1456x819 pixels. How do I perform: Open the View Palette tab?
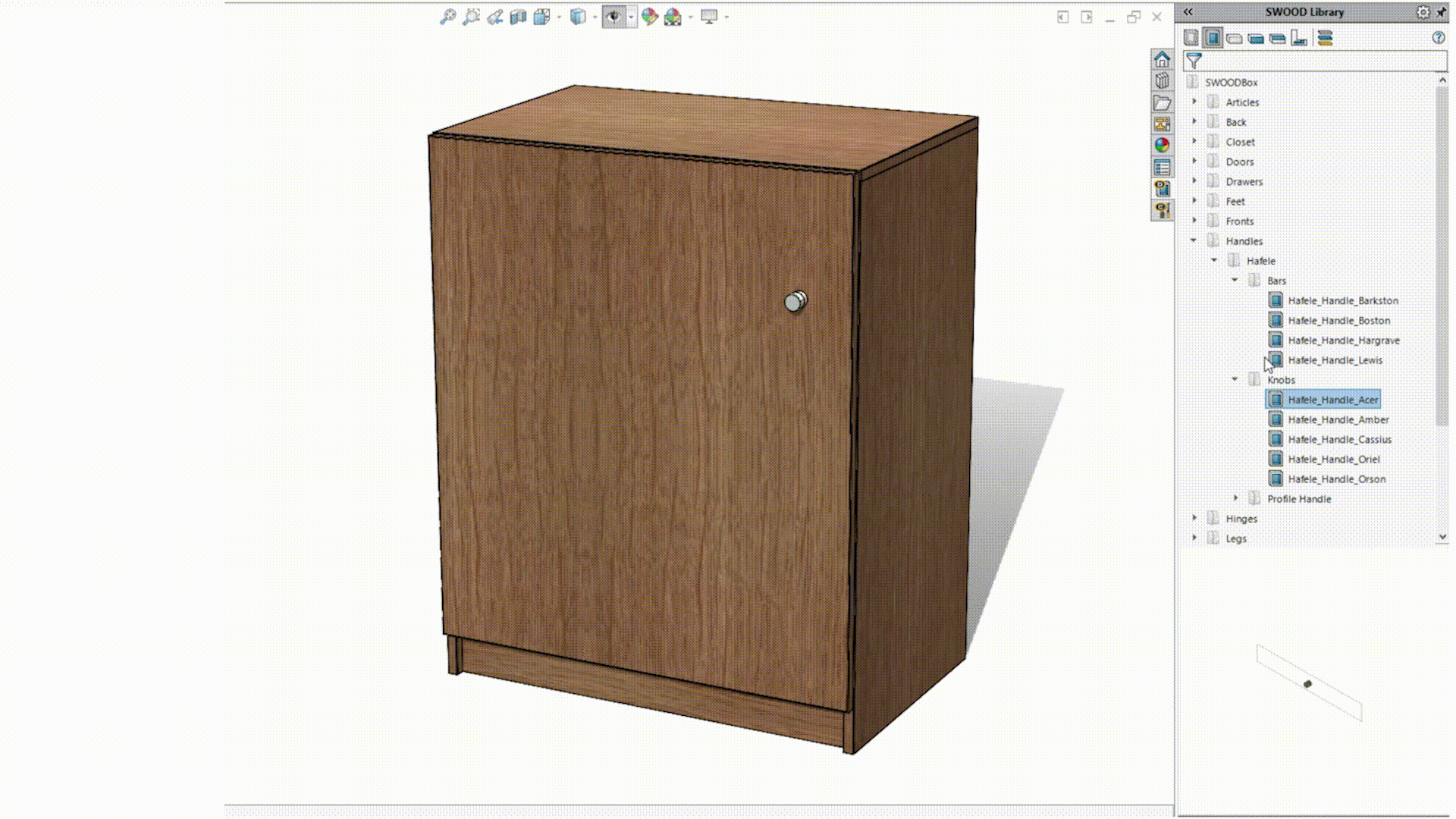coord(1162,124)
